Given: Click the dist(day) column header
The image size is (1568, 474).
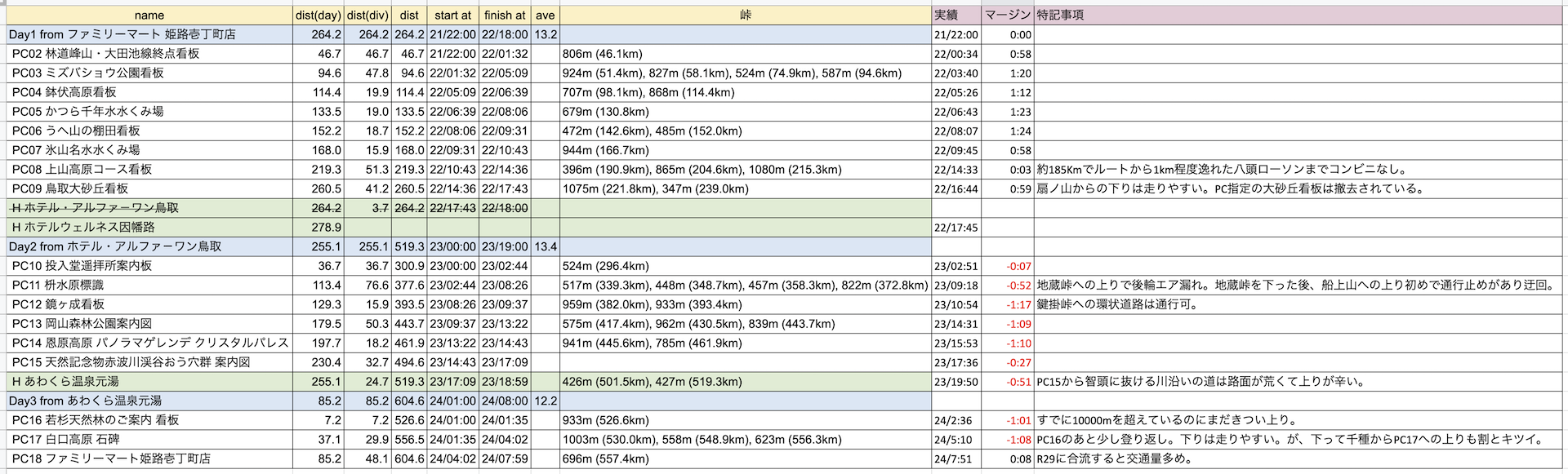Looking at the screenshot, I should (318, 16).
